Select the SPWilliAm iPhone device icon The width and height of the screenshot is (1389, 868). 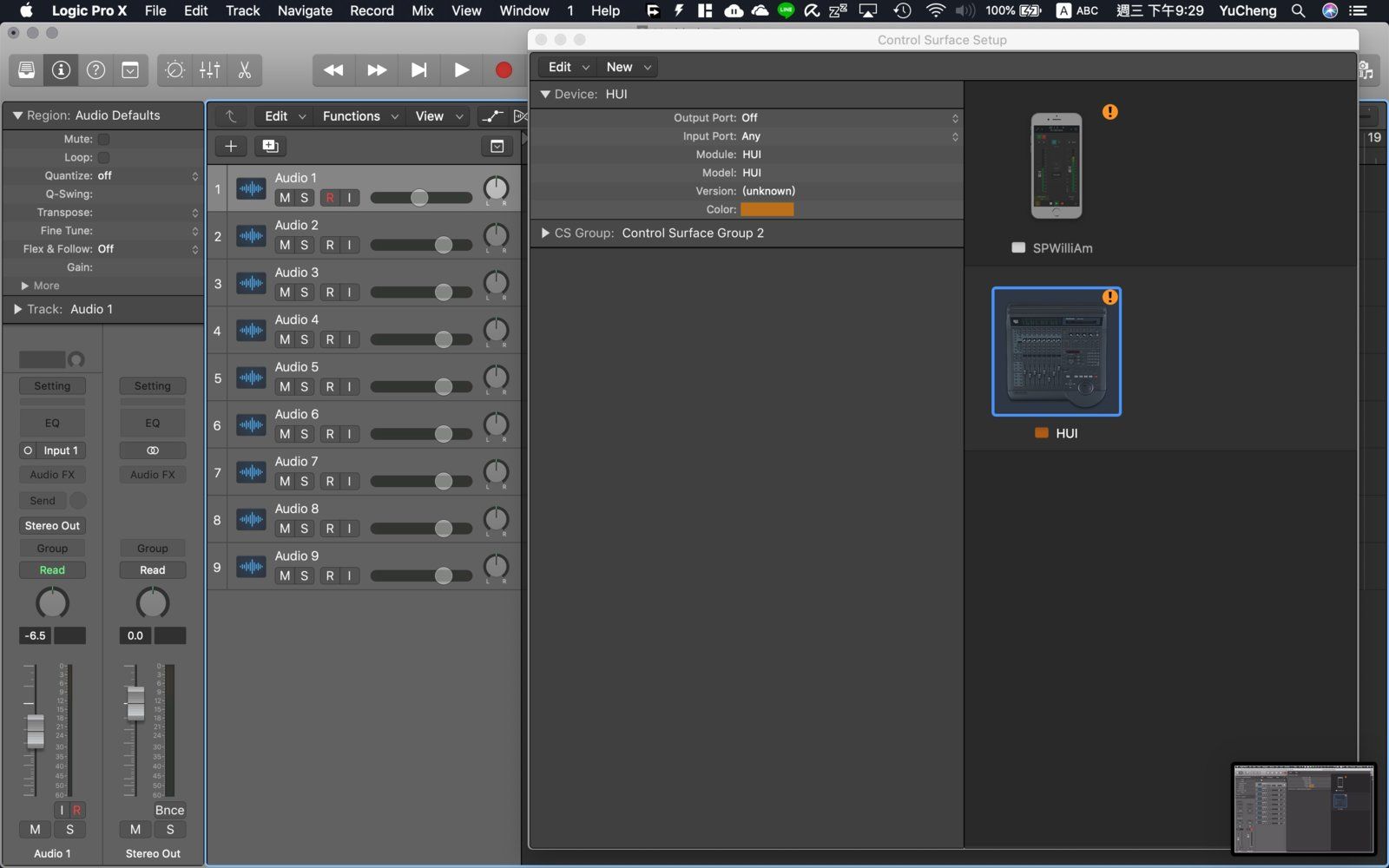tap(1056, 166)
